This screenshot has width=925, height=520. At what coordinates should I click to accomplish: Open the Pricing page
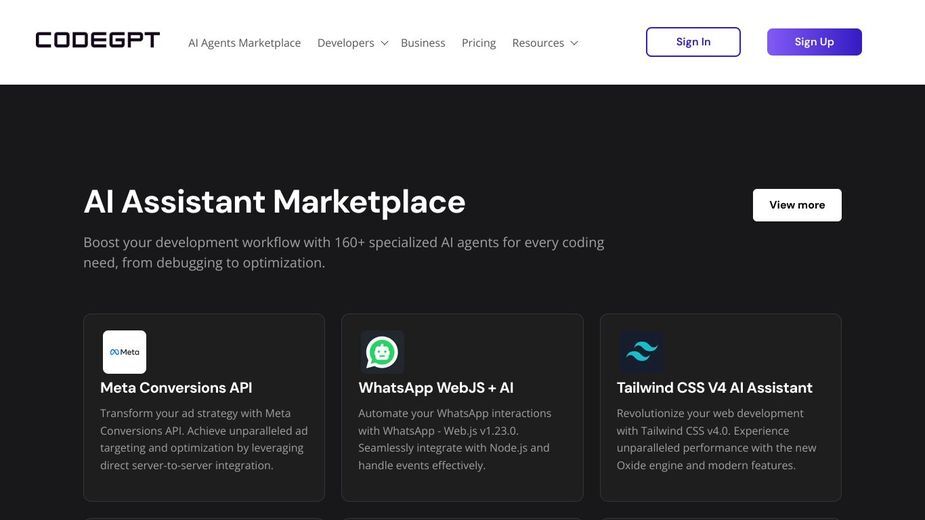point(478,43)
